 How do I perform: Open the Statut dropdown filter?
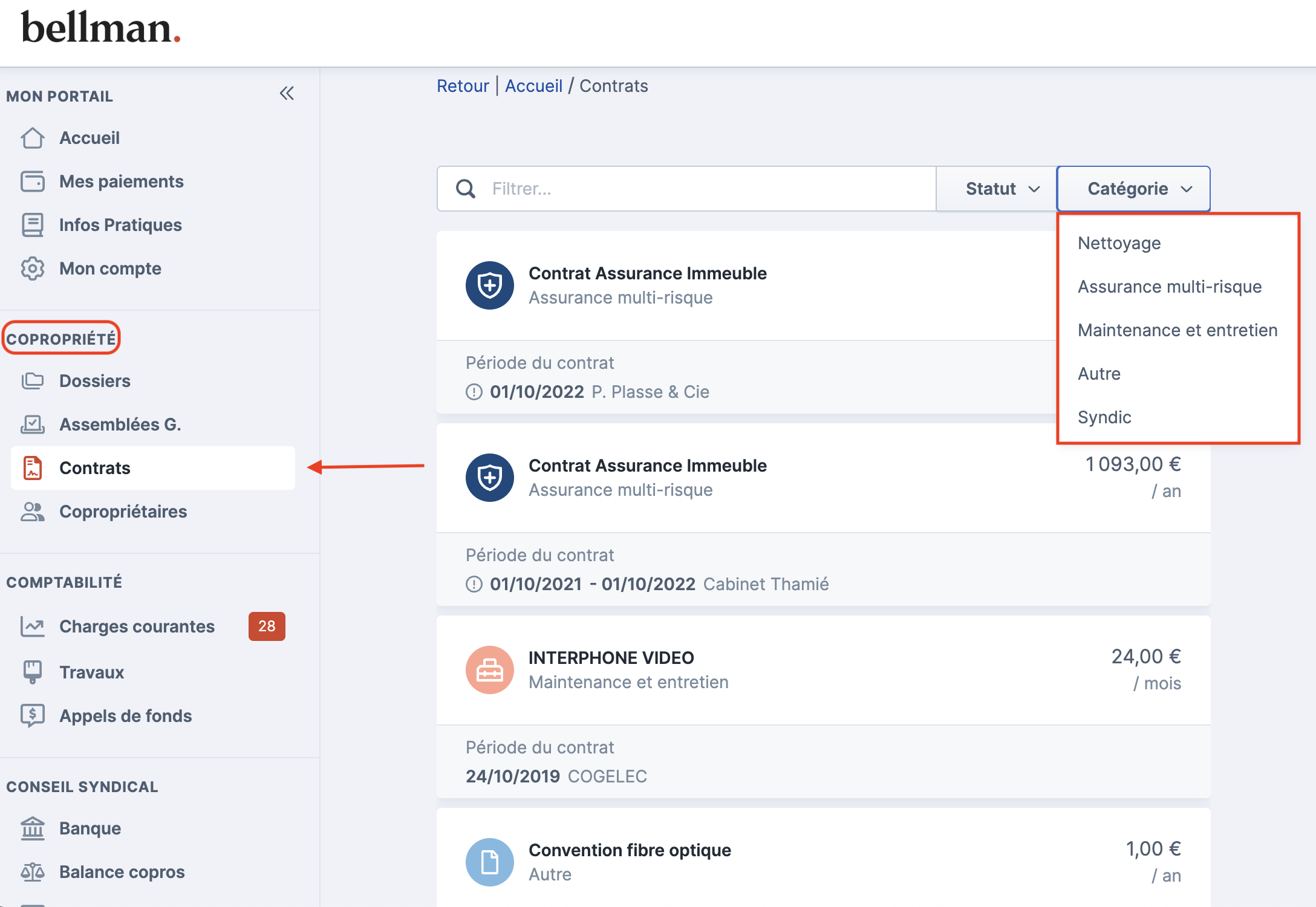[x=1001, y=189]
